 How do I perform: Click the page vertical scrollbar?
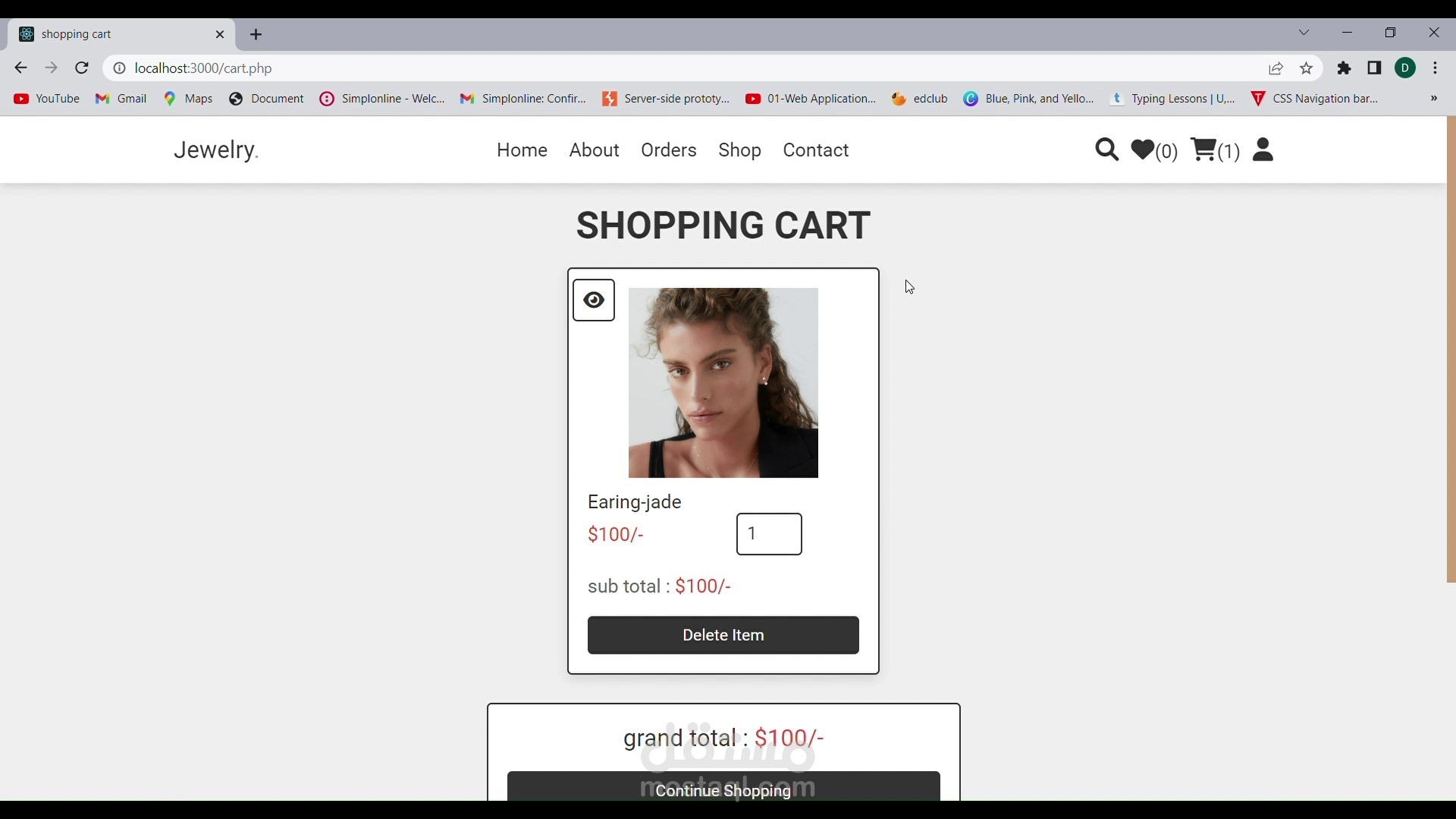click(x=1451, y=349)
